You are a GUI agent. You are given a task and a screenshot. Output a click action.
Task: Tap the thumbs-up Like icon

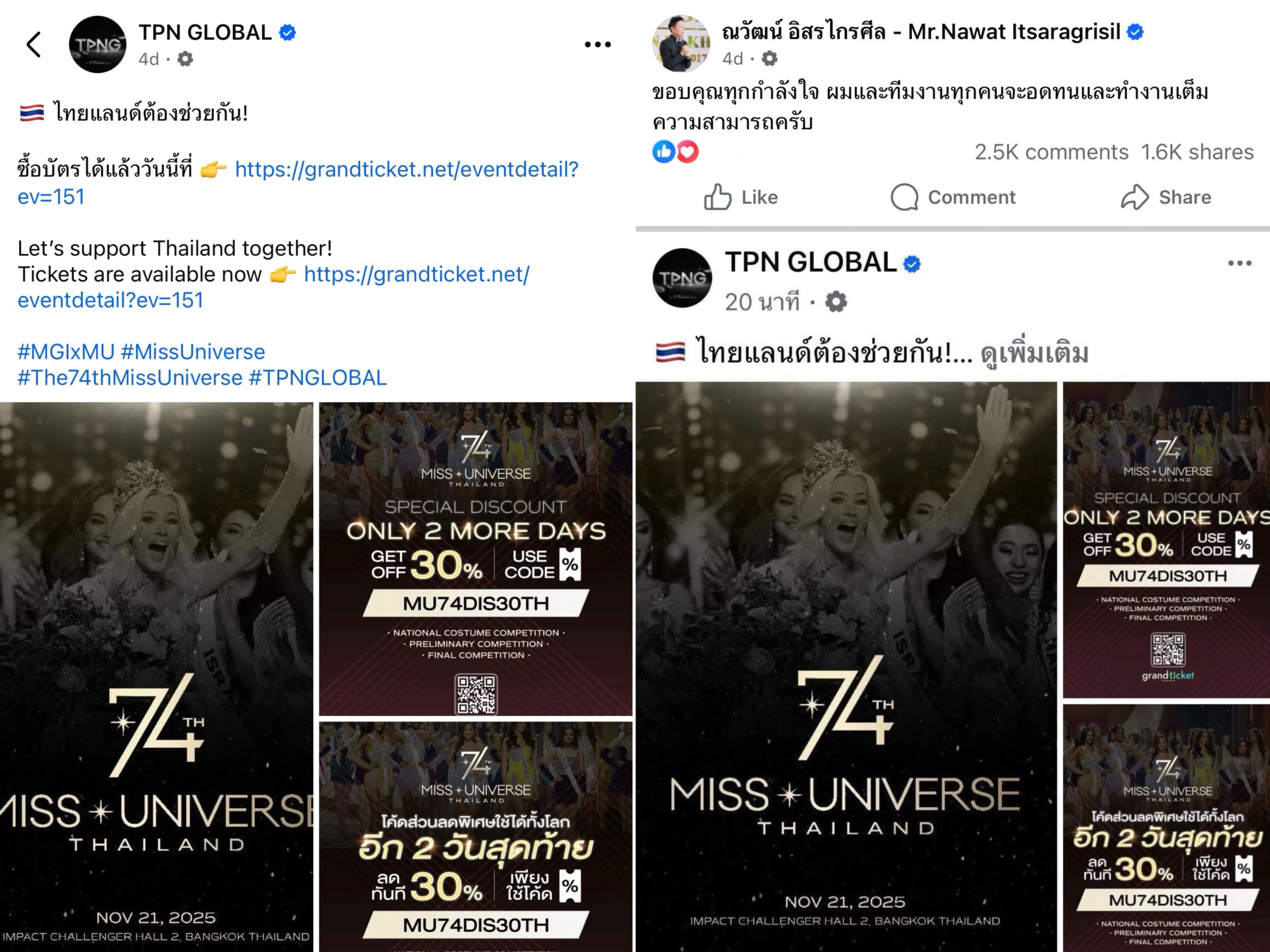(x=718, y=197)
